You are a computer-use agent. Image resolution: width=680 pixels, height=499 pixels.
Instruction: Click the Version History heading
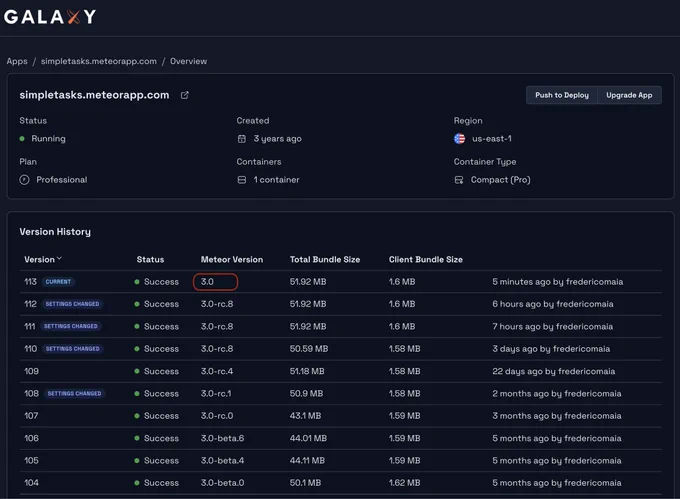coord(55,232)
